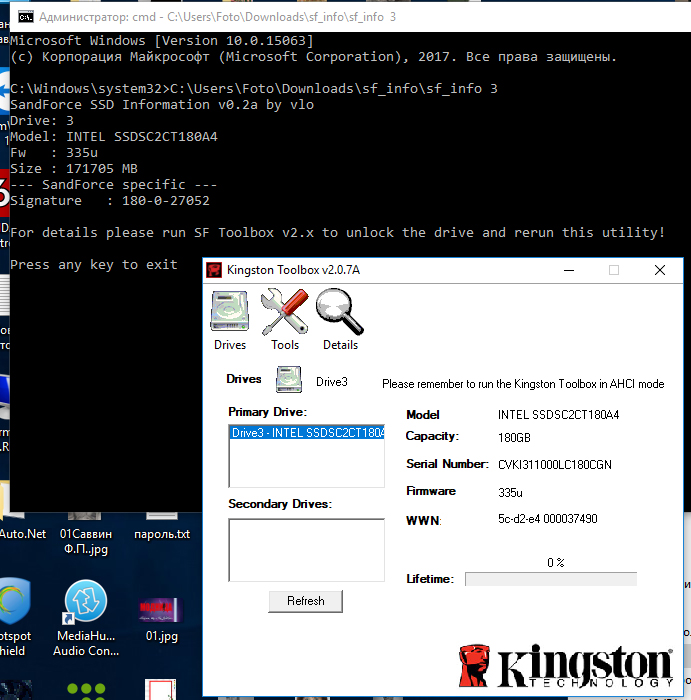Click the Kingston Toolbox title bar app icon
Viewport: 691px width, 700px height.
pyautogui.click(x=214, y=270)
